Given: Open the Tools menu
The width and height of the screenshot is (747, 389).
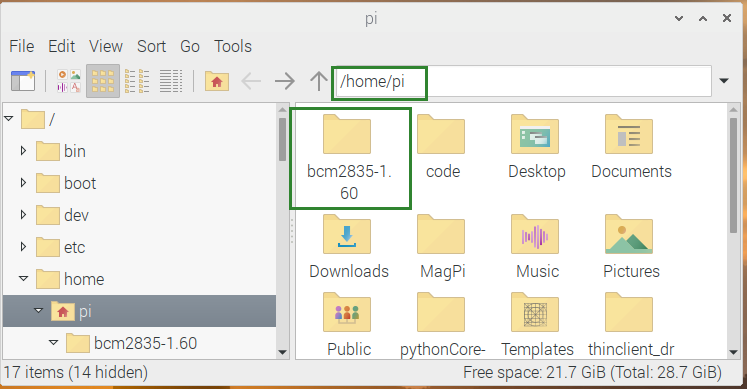Looking at the screenshot, I should pyautogui.click(x=232, y=46).
